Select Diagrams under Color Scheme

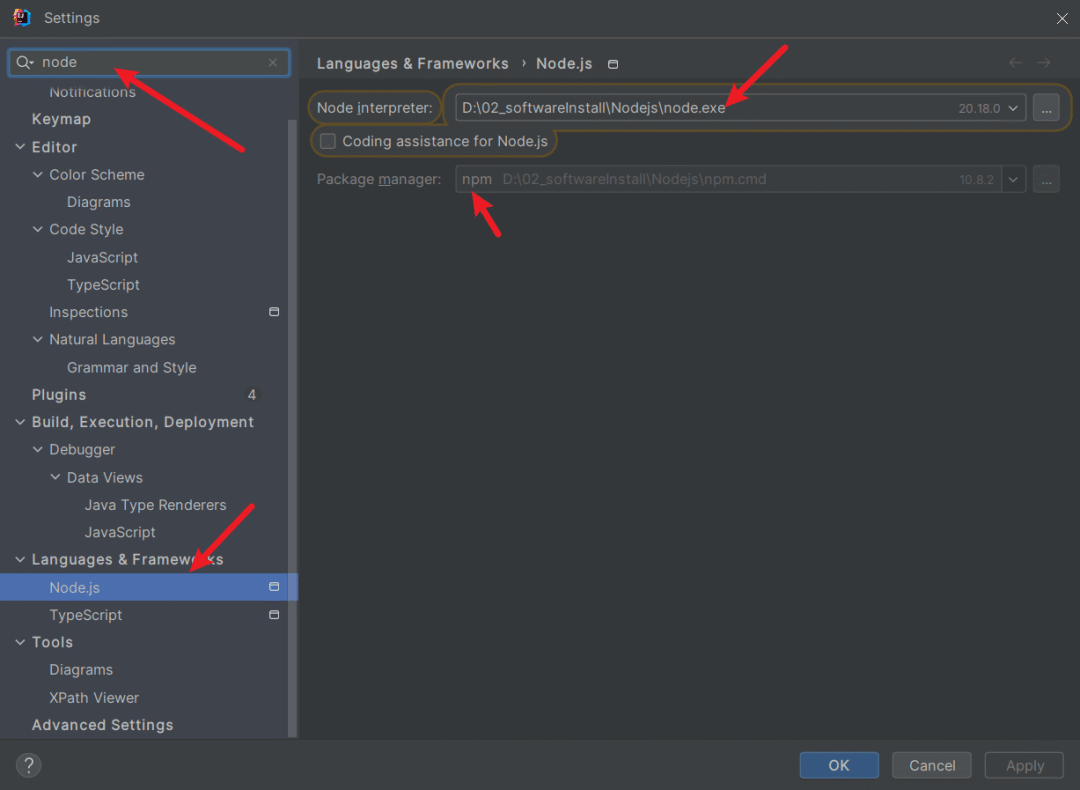[98, 202]
